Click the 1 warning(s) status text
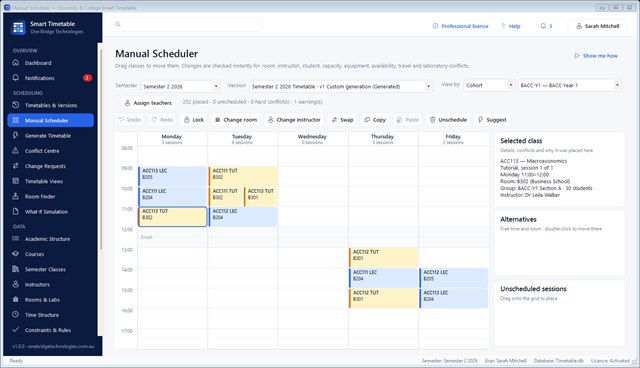This screenshot has height=368, width=640. point(308,102)
